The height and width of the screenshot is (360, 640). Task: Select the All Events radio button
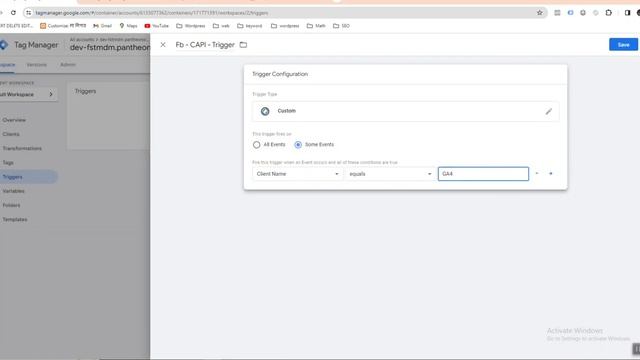click(x=256, y=144)
